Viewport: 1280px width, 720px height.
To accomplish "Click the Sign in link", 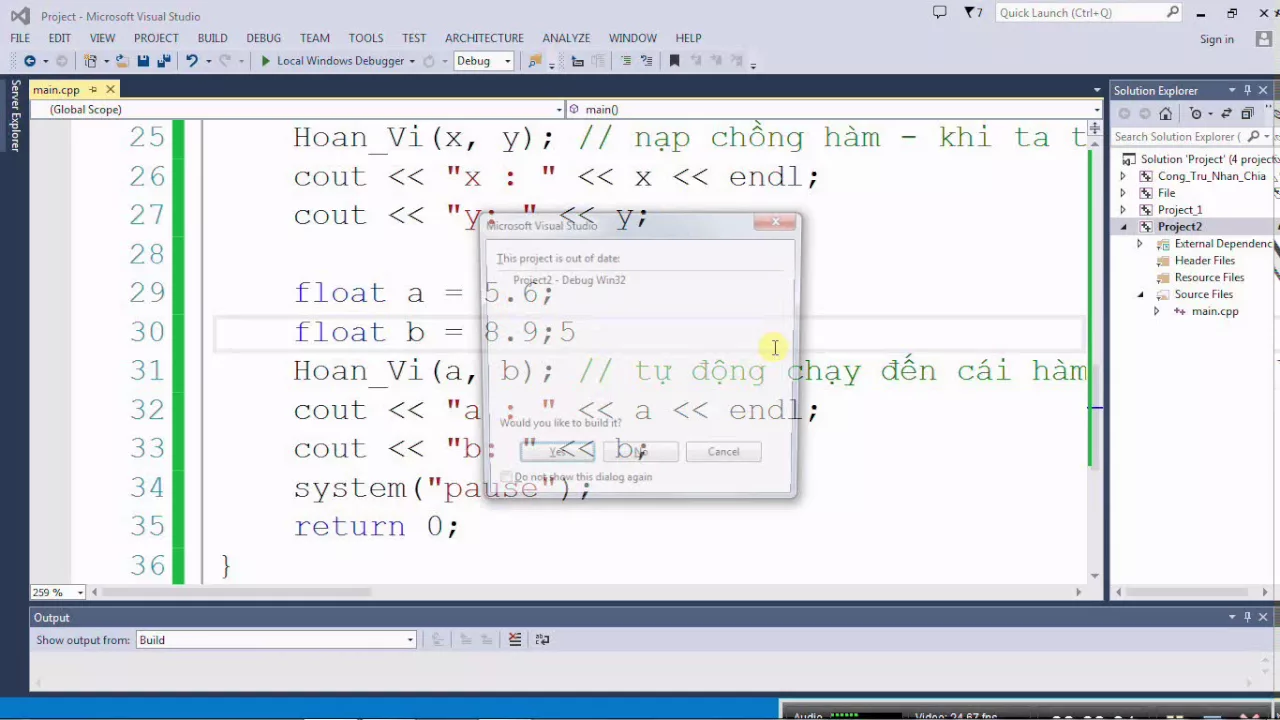I will pos(1217,39).
